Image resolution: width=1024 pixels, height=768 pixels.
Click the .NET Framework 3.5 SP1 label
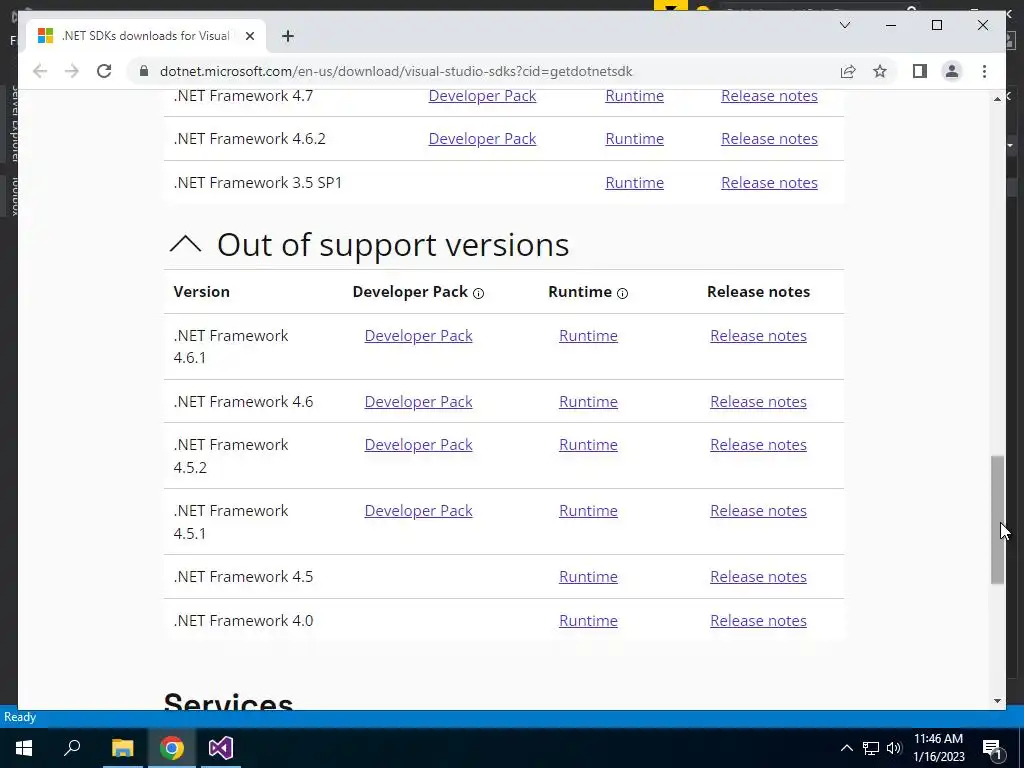click(257, 182)
